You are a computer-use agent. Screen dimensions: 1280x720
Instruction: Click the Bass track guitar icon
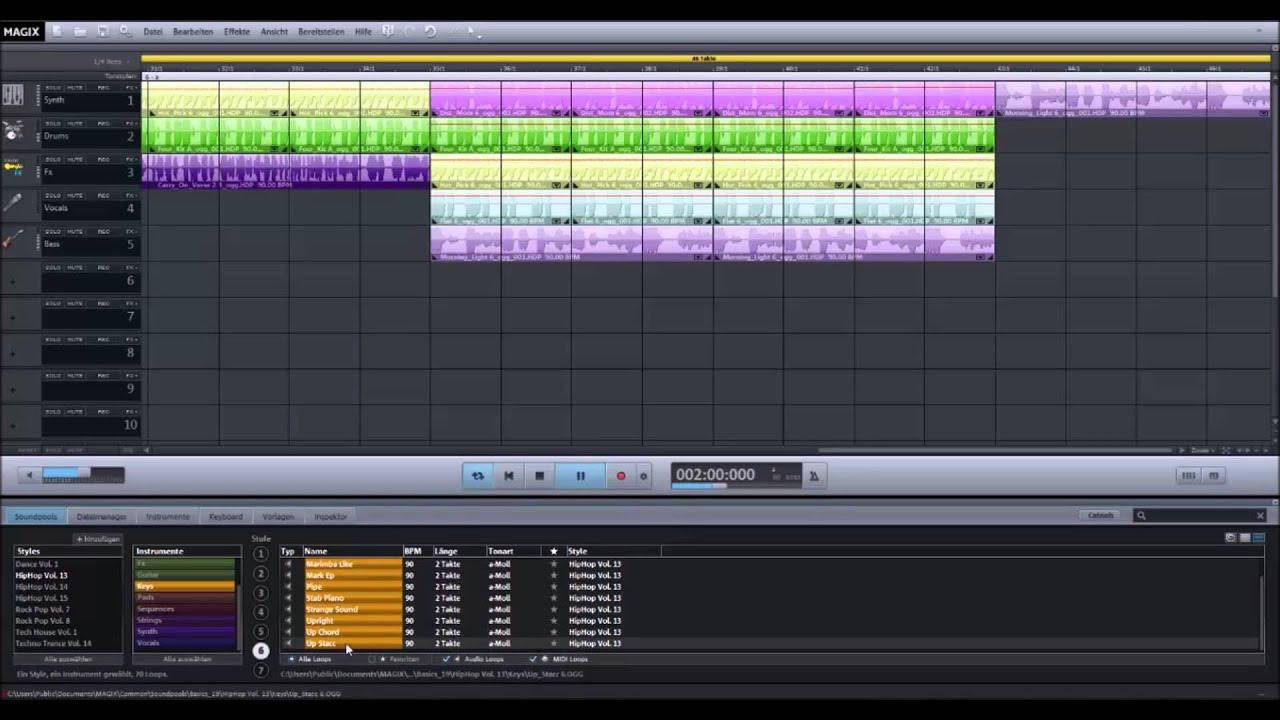[13, 240]
